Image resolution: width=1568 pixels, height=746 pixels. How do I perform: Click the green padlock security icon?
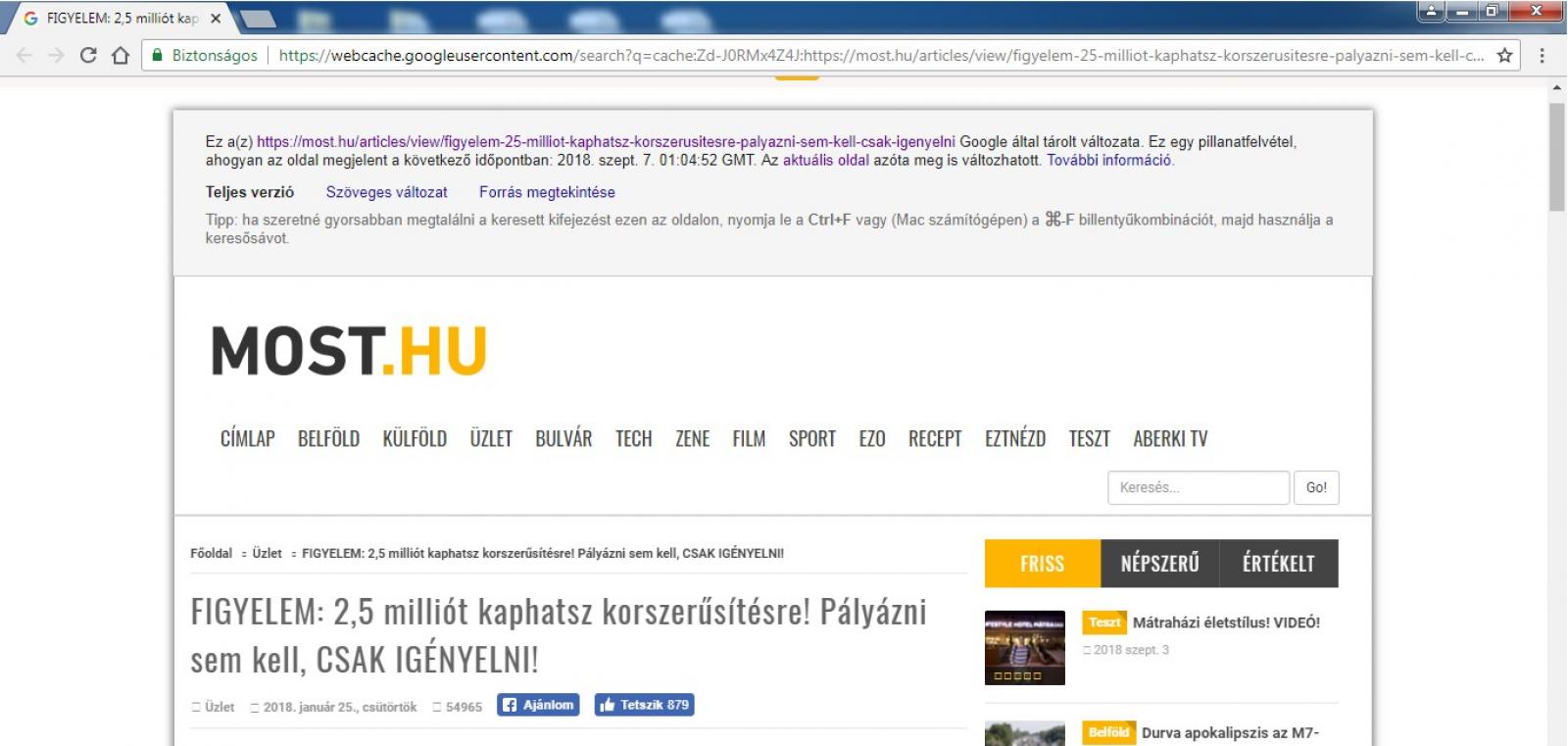(x=157, y=56)
